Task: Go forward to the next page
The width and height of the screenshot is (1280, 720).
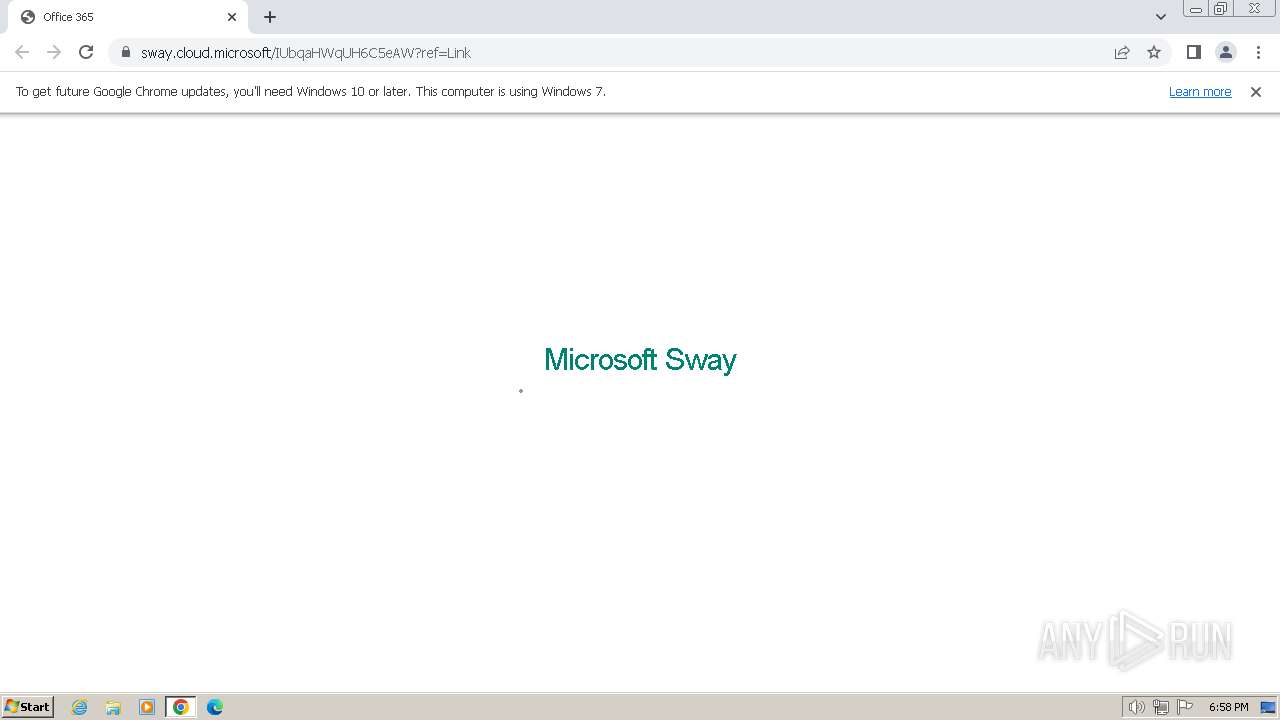Action: (x=54, y=52)
